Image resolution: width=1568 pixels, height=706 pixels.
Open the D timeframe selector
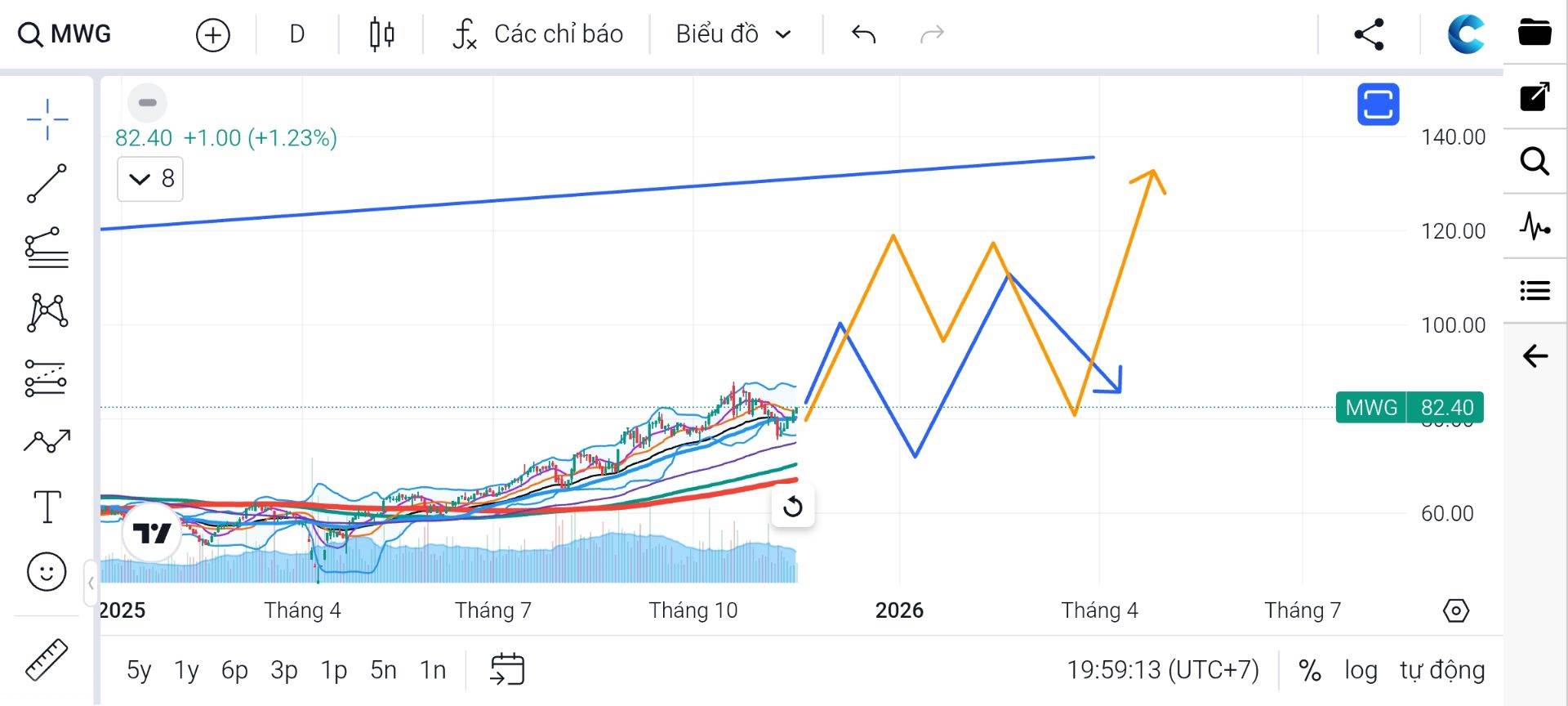coord(297,34)
